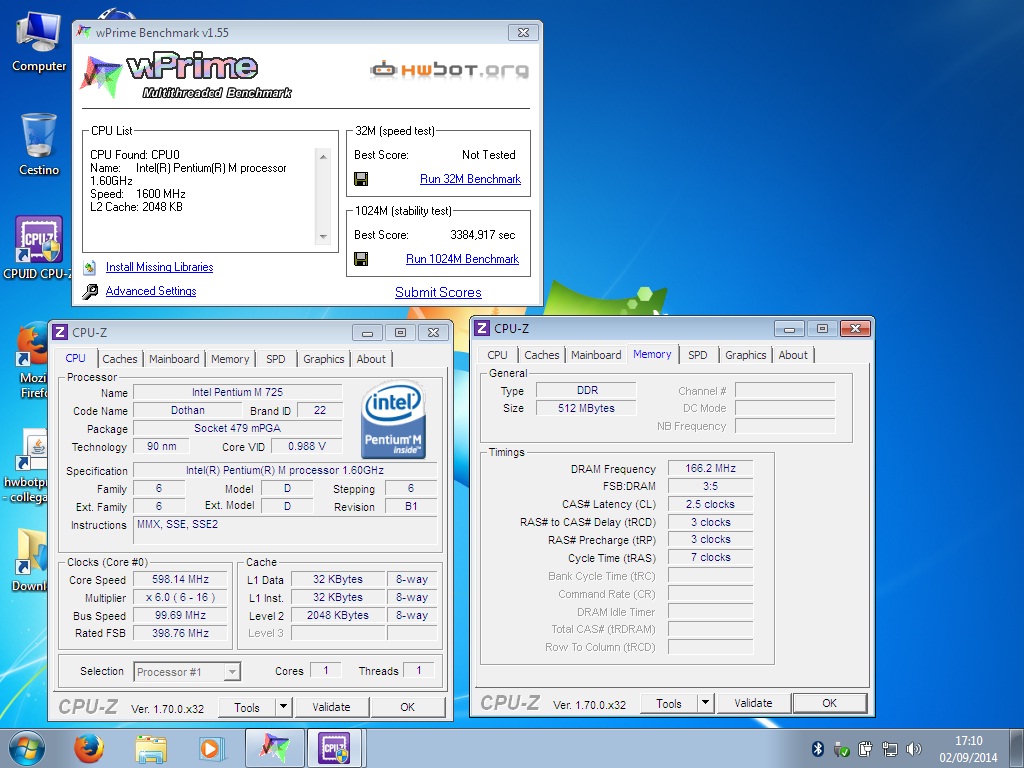
Task: Expand Tools dropdown arrow in right CPU-Z
Action: (x=705, y=703)
